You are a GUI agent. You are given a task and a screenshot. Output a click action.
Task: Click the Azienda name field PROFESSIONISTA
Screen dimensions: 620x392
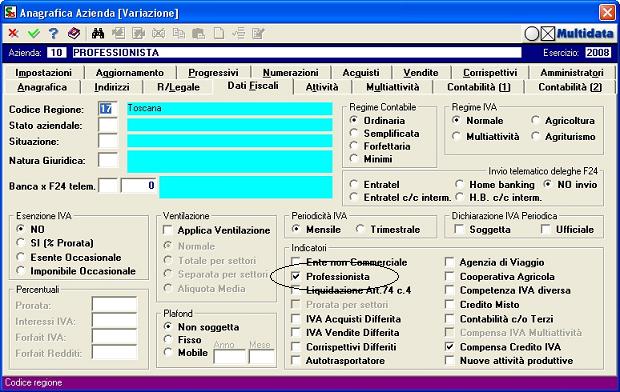[297, 52]
